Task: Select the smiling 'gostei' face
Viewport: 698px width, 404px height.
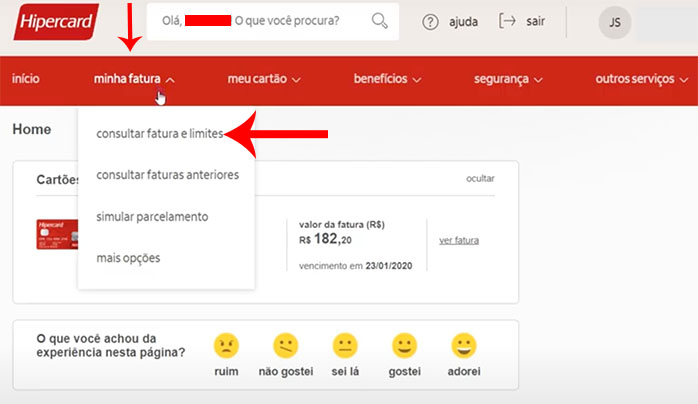Action: [x=404, y=345]
